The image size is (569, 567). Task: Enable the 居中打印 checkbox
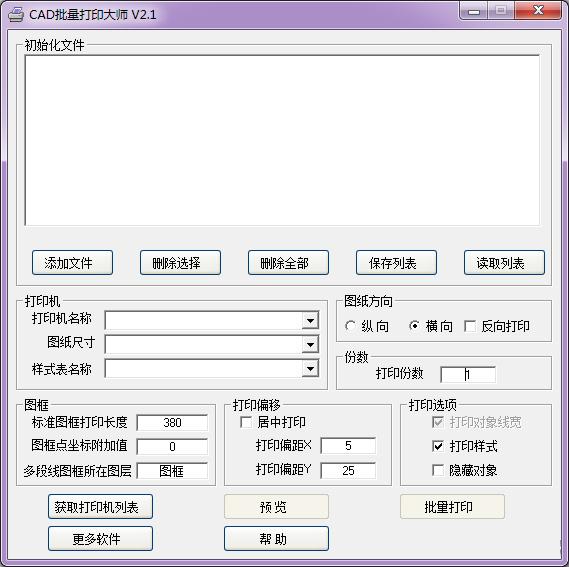pyautogui.click(x=246, y=422)
